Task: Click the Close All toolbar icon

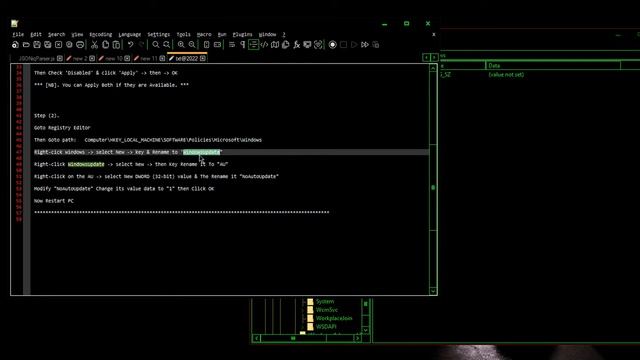Action: click(69, 44)
